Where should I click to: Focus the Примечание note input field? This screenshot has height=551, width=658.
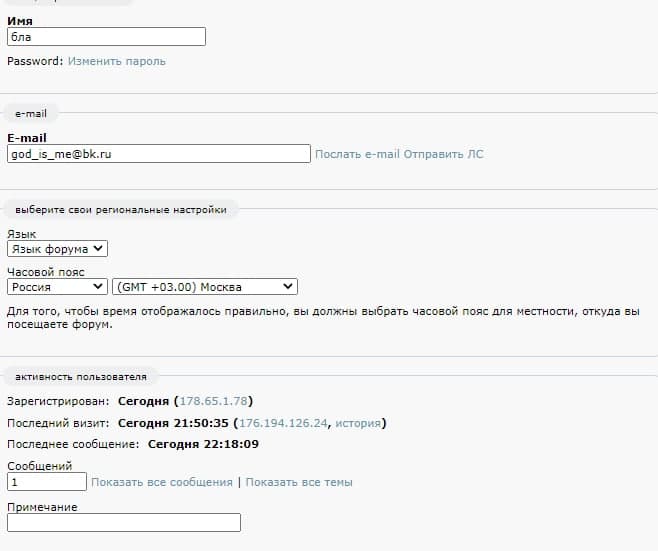[x=124, y=522]
